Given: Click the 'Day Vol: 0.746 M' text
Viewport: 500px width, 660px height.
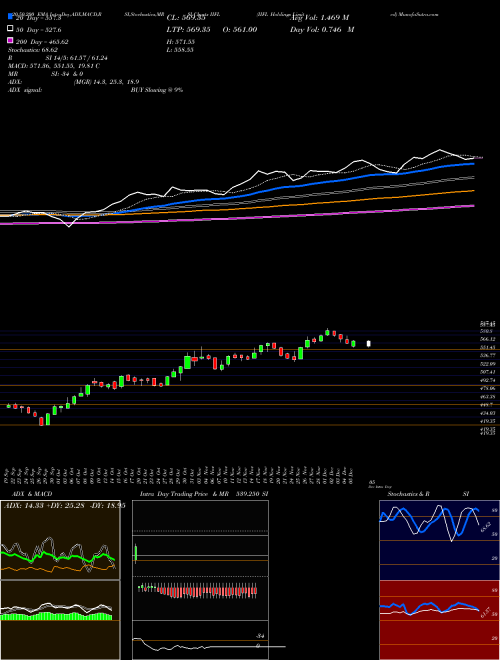Looking at the screenshot, I should click(322, 29).
